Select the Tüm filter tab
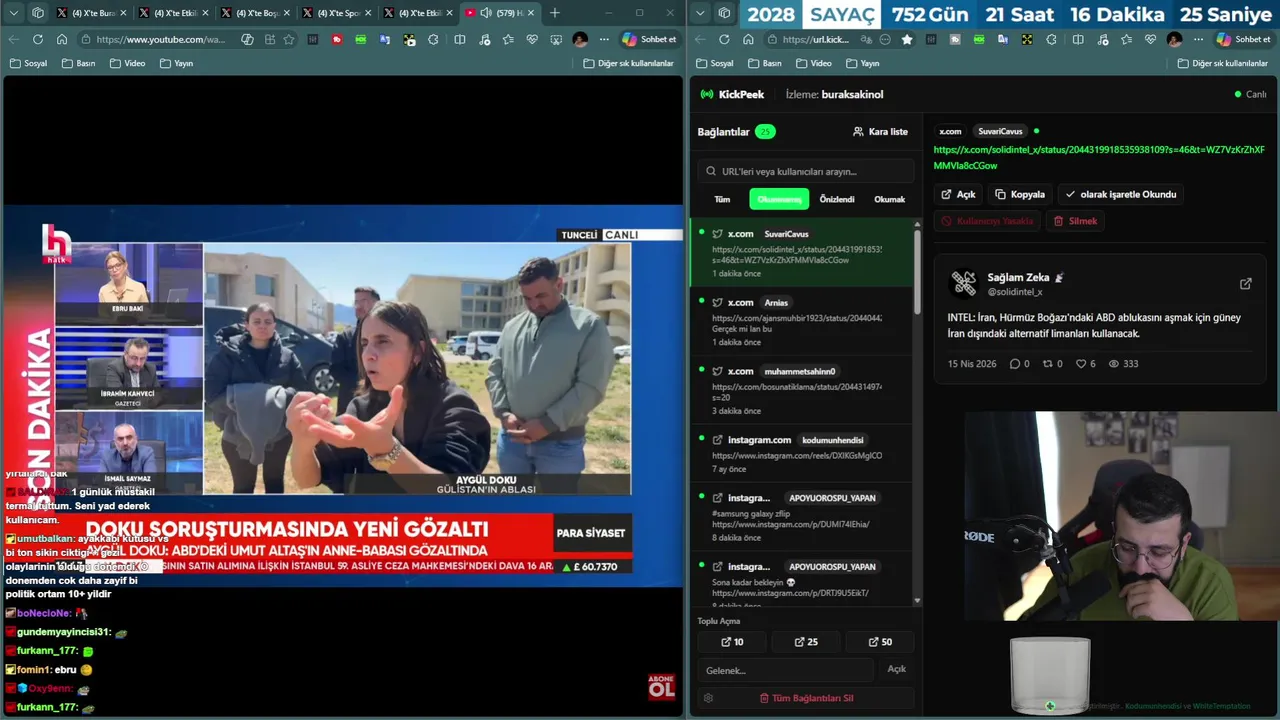 coord(722,199)
